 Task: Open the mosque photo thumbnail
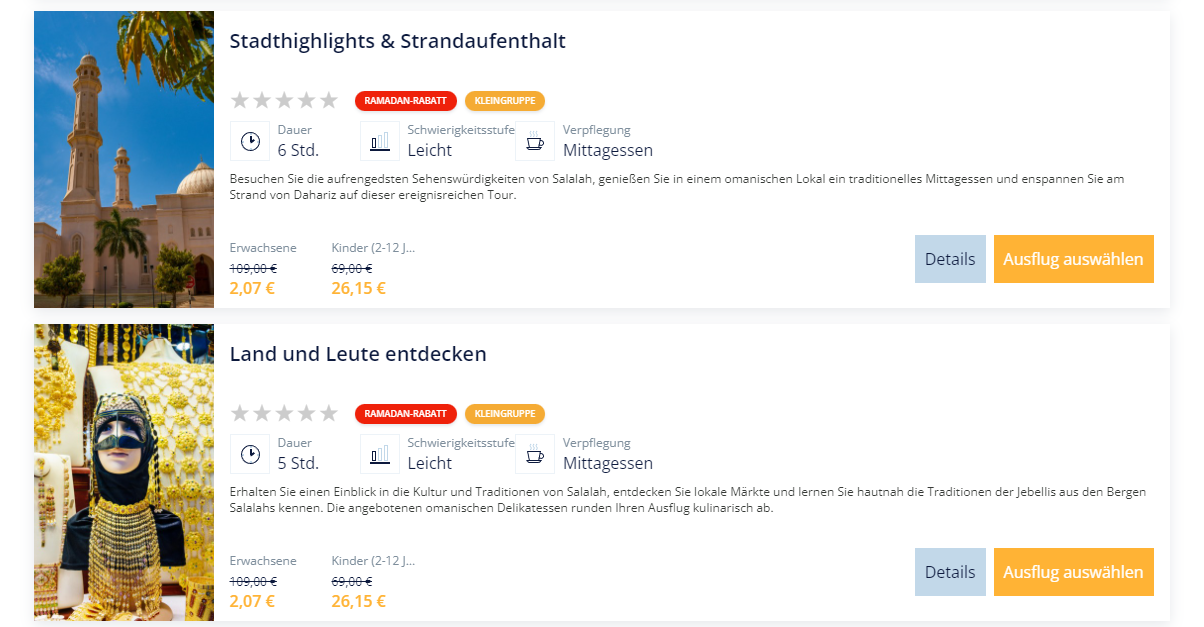(124, 159)
